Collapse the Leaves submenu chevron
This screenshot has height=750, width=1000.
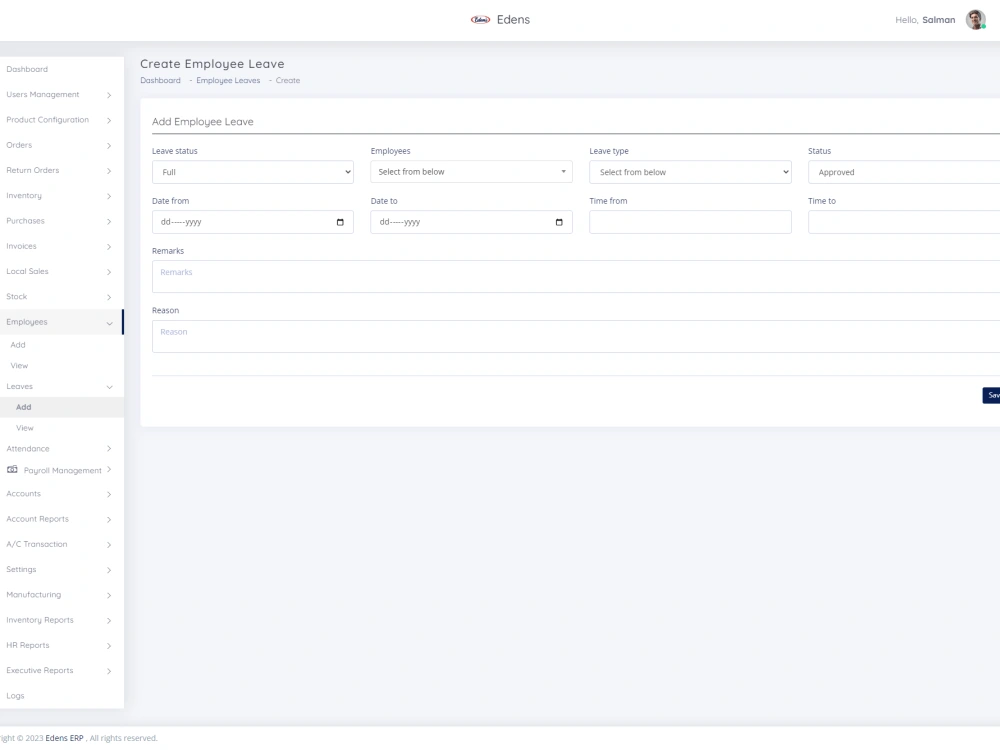[109, 387]
